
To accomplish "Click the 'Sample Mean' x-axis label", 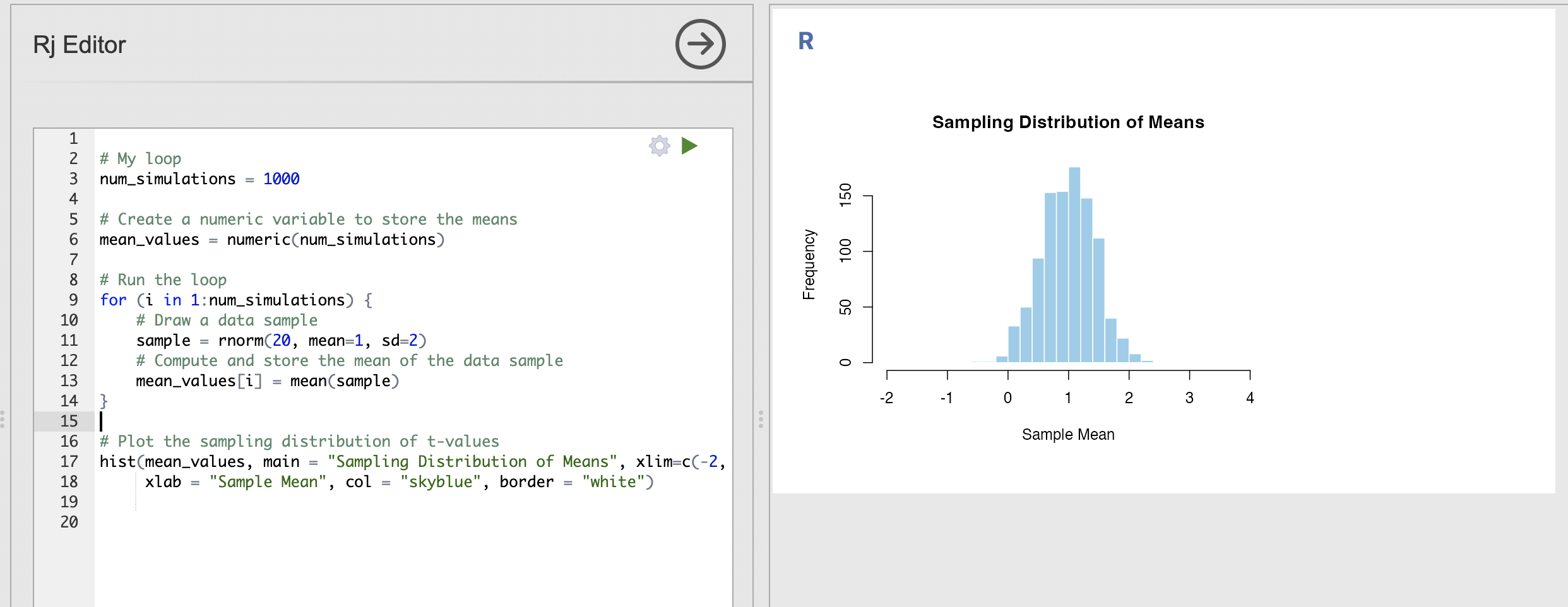I will tap(1068, 434).
